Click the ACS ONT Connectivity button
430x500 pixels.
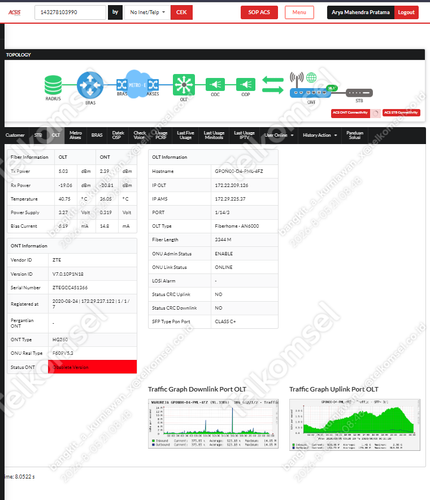(350, 113)
